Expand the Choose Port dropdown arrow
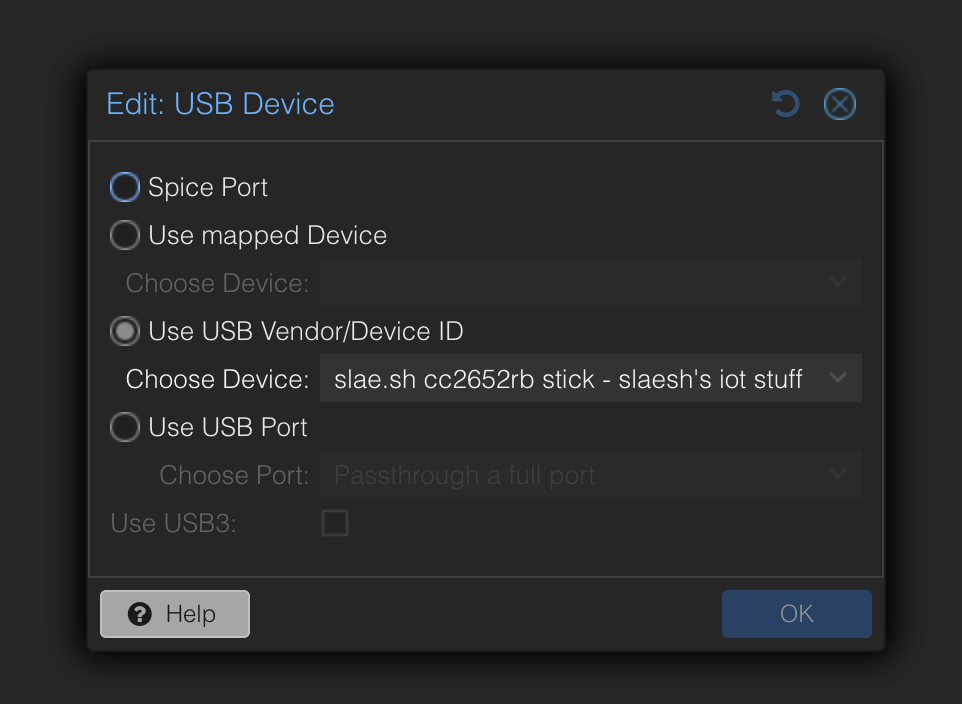962x704 pixels. click(839, 475)
